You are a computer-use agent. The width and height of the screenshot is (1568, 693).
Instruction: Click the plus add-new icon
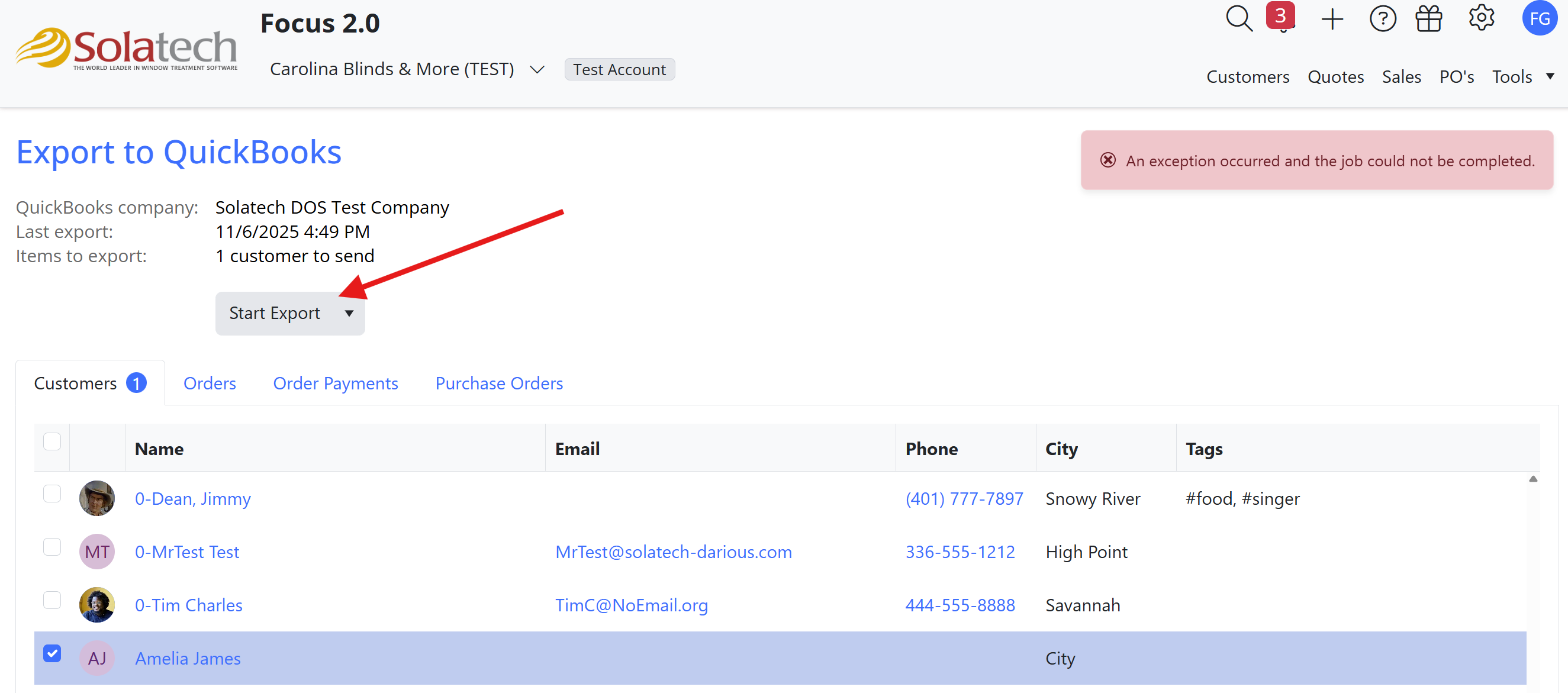click(1332, 19)
